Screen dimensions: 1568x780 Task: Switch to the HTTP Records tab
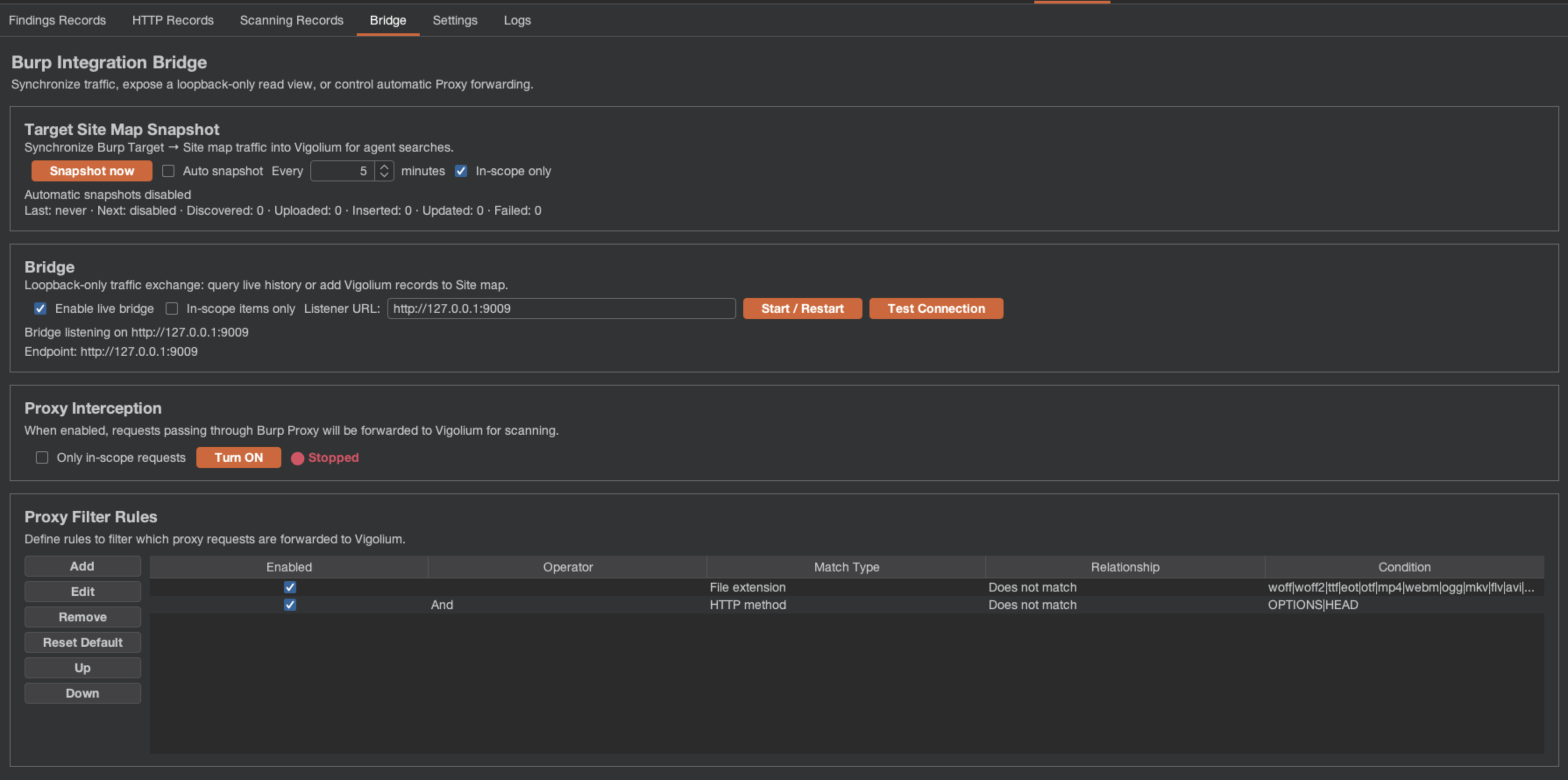click(x=173, y=20)
